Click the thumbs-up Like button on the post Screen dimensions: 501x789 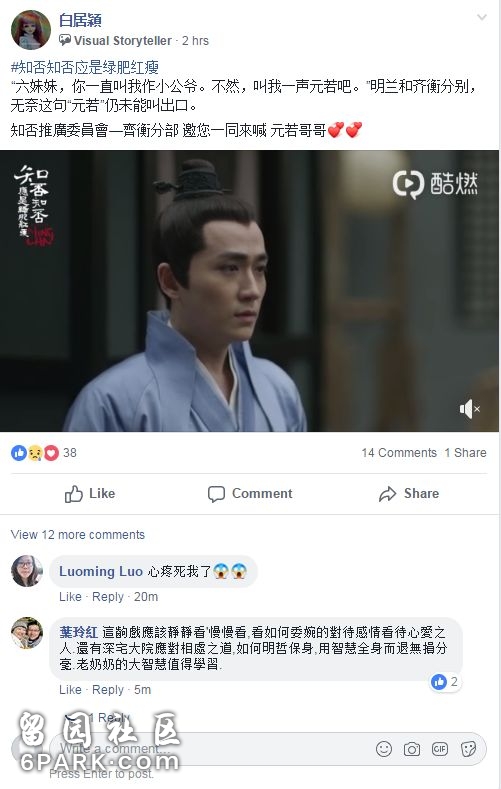coord(90,494)
